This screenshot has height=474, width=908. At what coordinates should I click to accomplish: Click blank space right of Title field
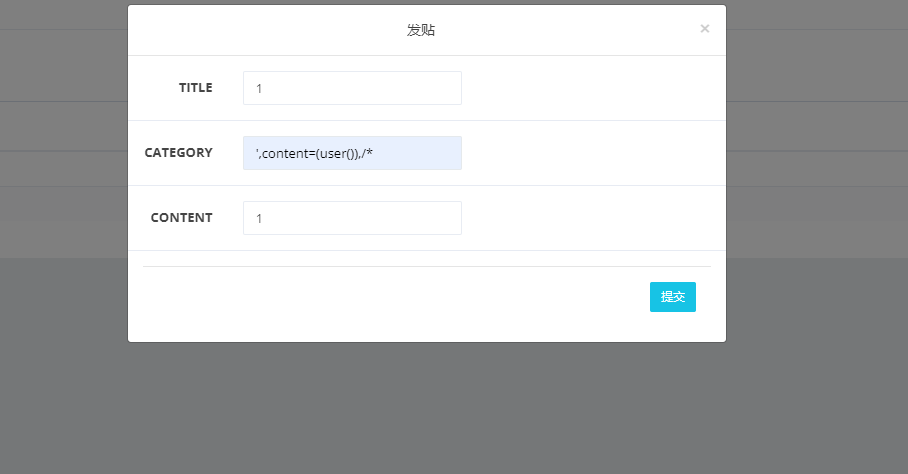pyautogui.click(x=590, y=88)
